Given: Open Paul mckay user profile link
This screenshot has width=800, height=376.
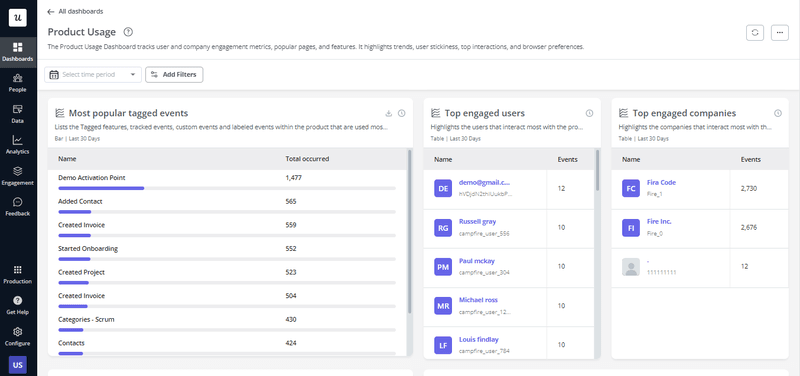Looking at the screenshot, I should pyautogui.click(x=477, y=261).
